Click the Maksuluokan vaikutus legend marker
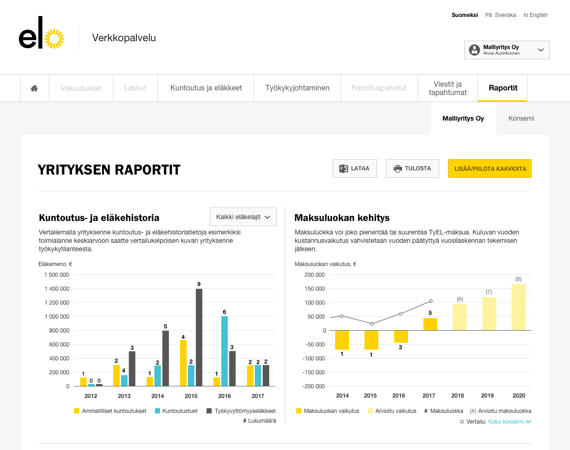The image size is (570, 450). point(298,411)
